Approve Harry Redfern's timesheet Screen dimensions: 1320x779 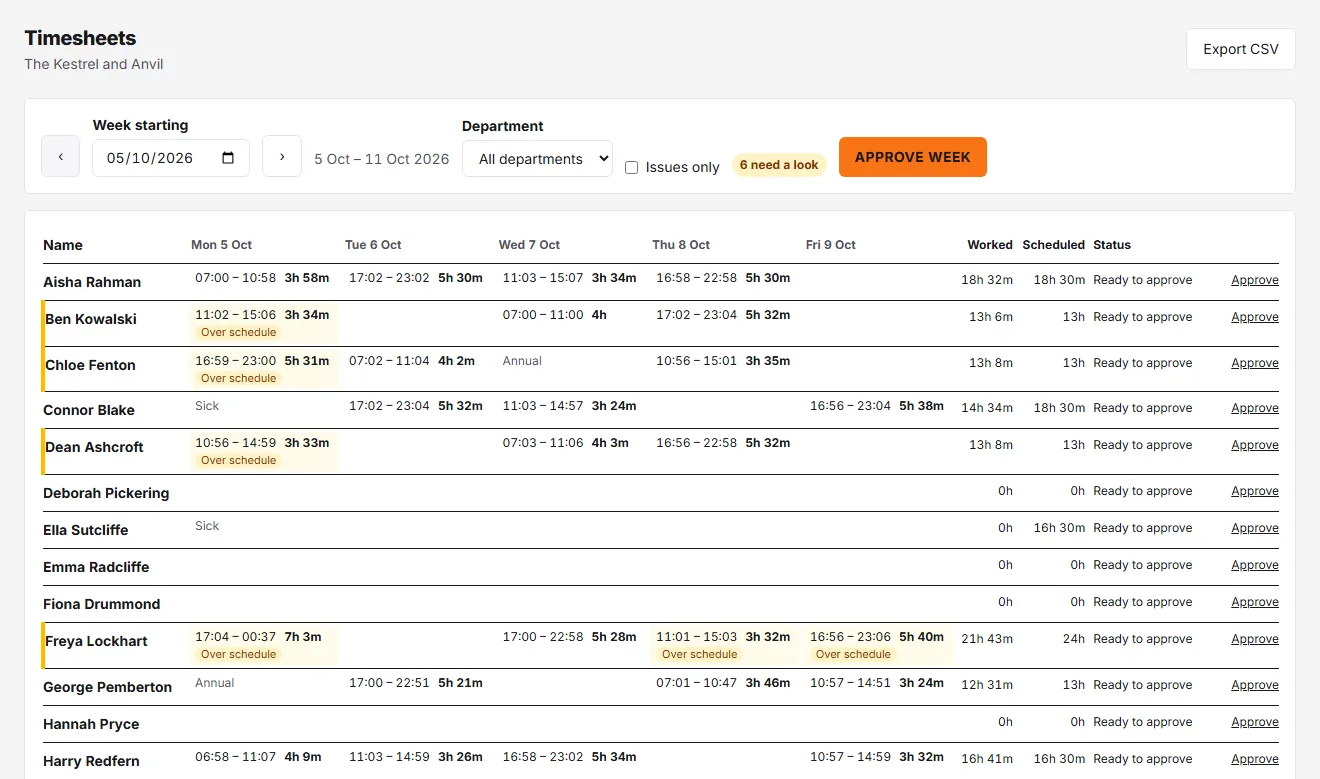pyautogui.click(x=1254, y=759)
